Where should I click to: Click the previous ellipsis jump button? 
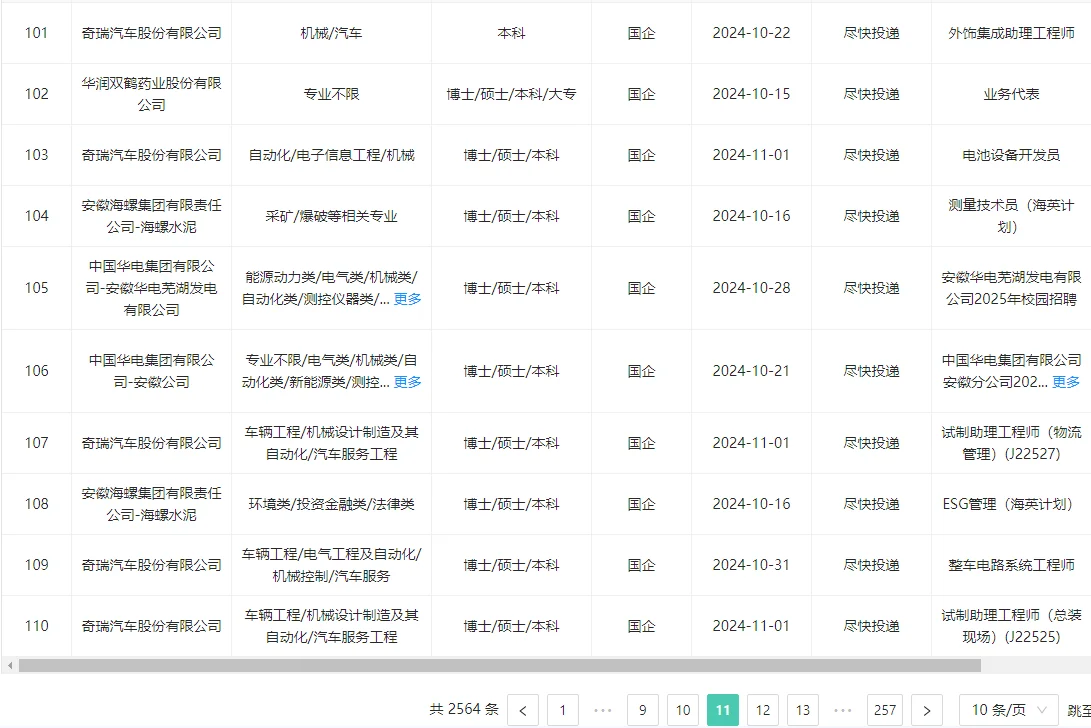[603, 710]
